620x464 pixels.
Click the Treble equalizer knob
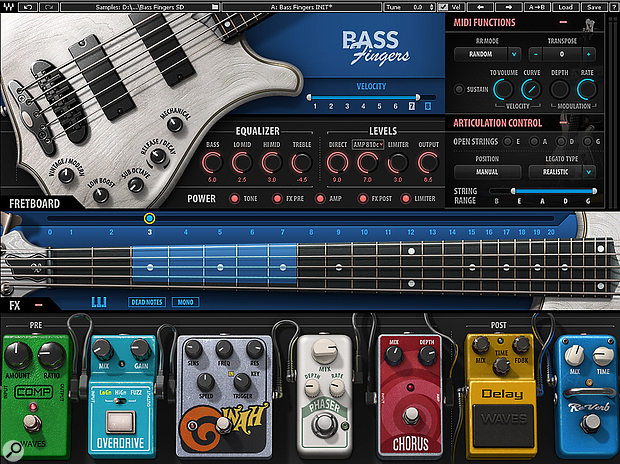(301, 163)
